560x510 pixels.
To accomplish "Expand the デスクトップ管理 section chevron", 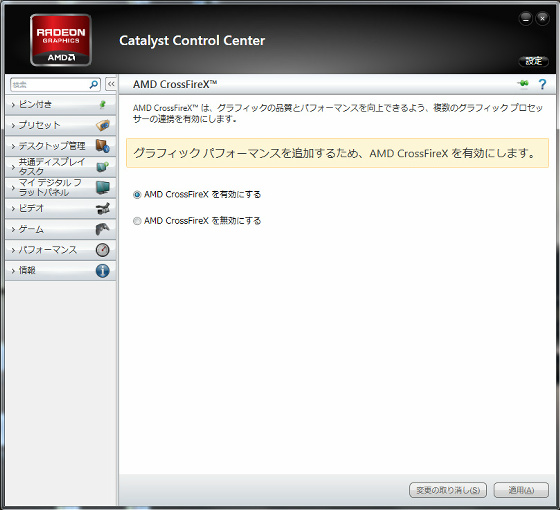I will click(13, 146).
